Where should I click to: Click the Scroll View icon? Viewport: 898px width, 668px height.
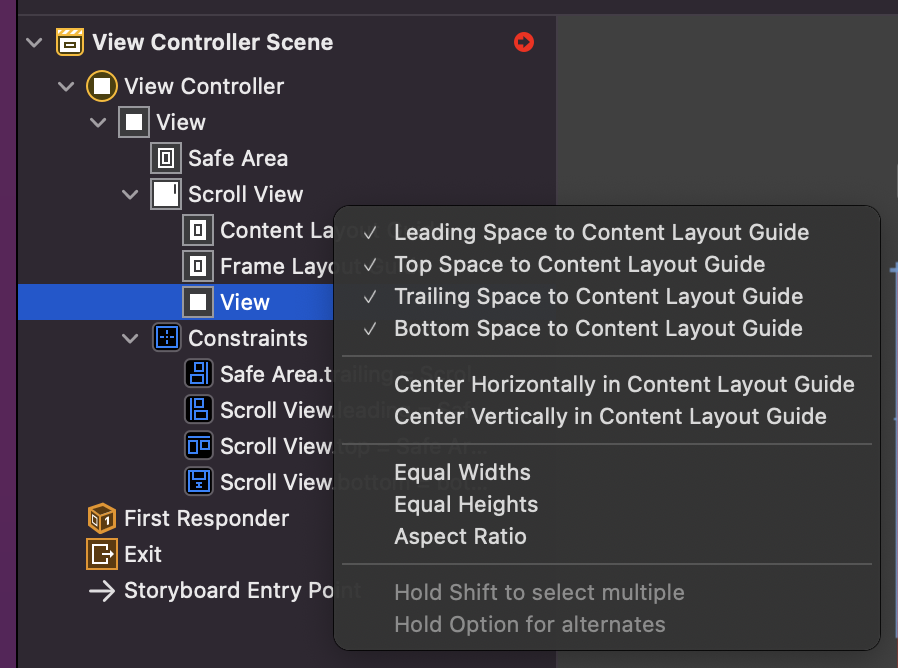click(166, 194)
